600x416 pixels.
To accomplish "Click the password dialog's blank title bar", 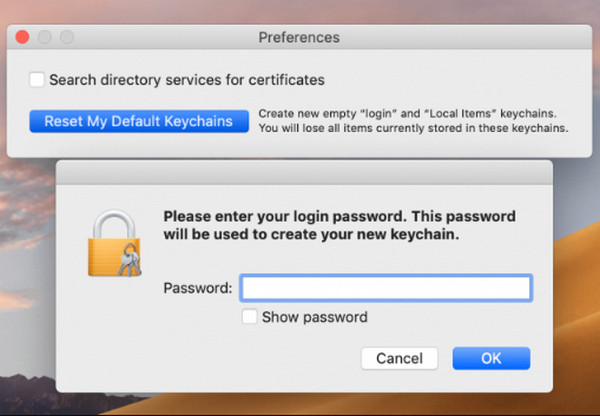I will (304, 173).
